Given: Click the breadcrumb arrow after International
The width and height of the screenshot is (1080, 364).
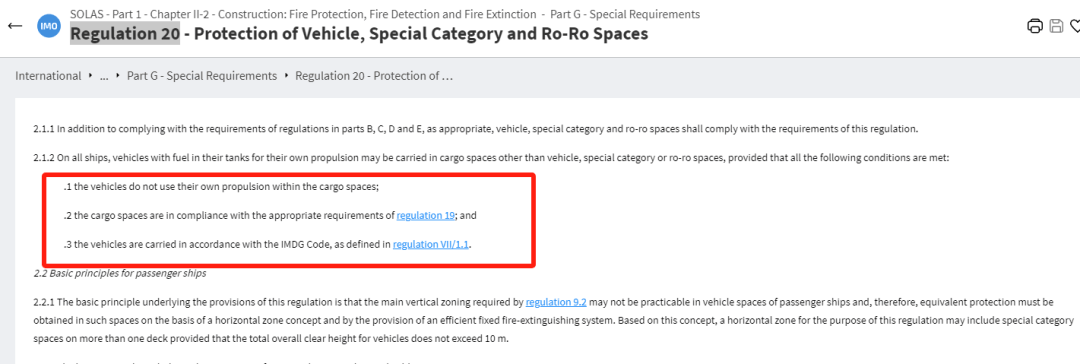Looking at the screenshot, I should (90, 76).
